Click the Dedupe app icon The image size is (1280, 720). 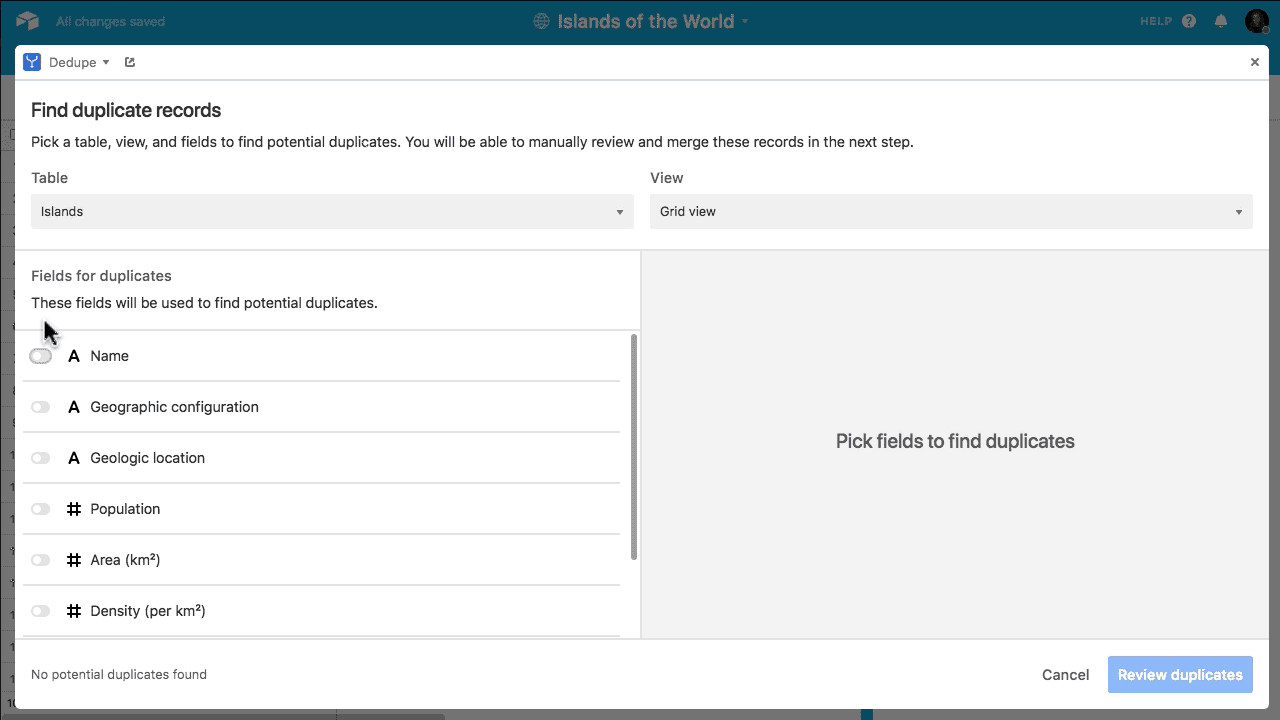[32, 62]
